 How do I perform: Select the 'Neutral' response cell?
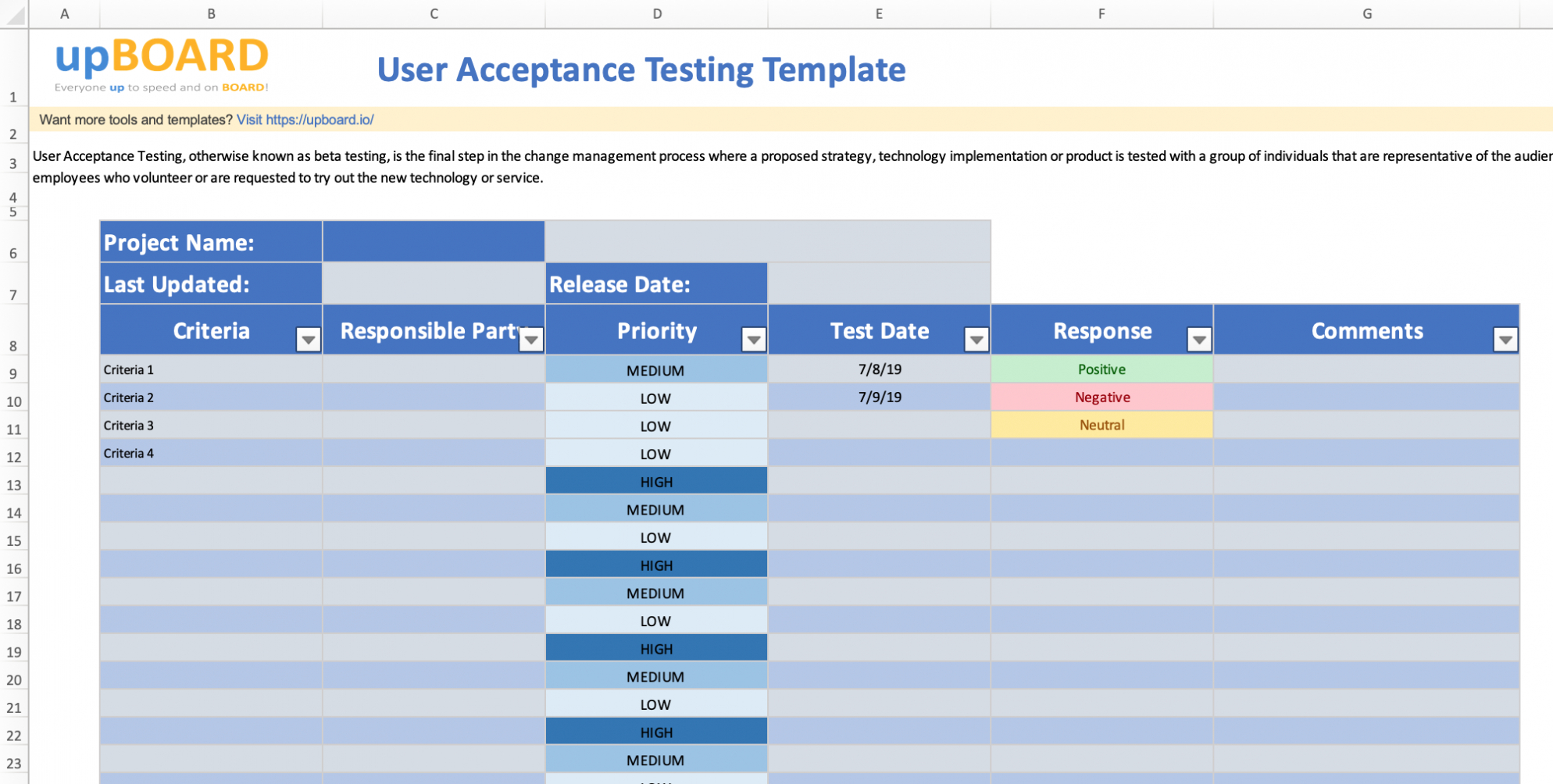[x=1101, y=426]
